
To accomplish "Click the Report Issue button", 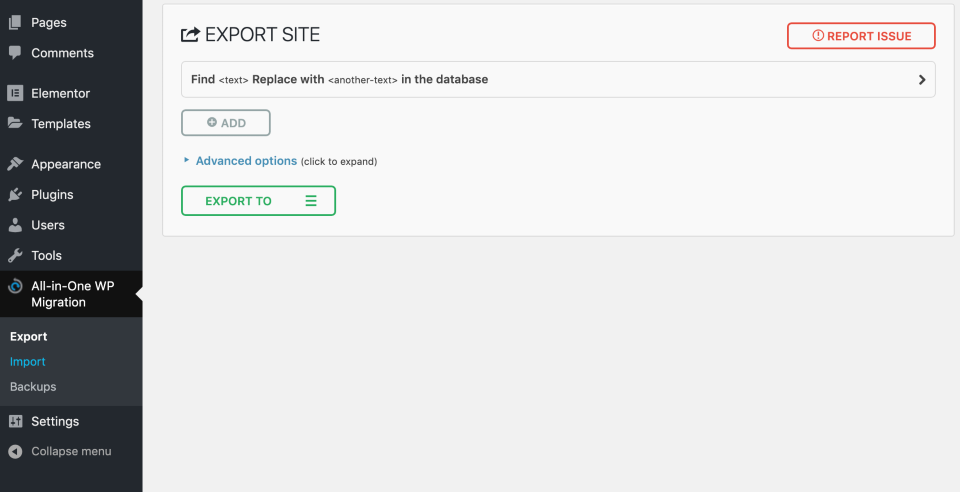I will (861, 35).
